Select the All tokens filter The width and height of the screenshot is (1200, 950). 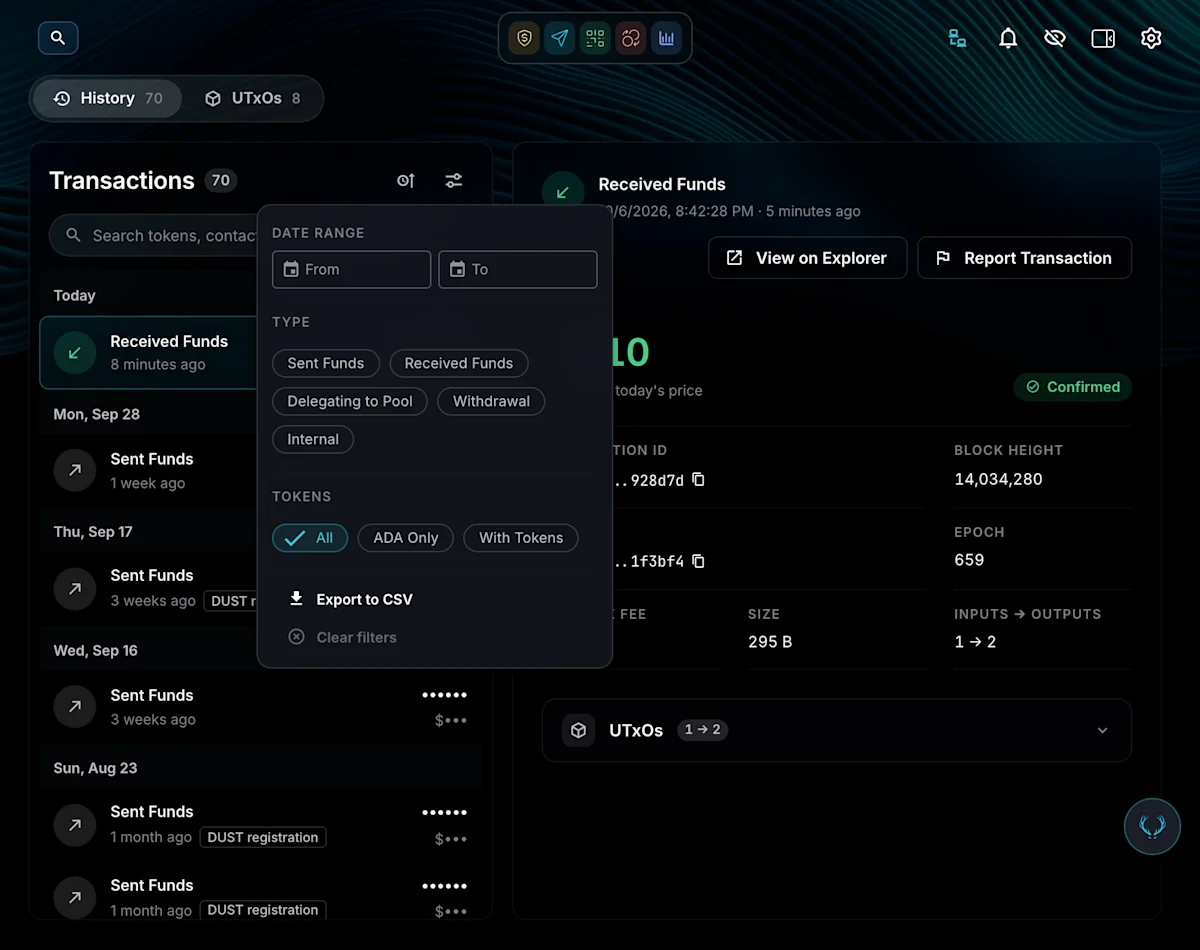[310, 538]
